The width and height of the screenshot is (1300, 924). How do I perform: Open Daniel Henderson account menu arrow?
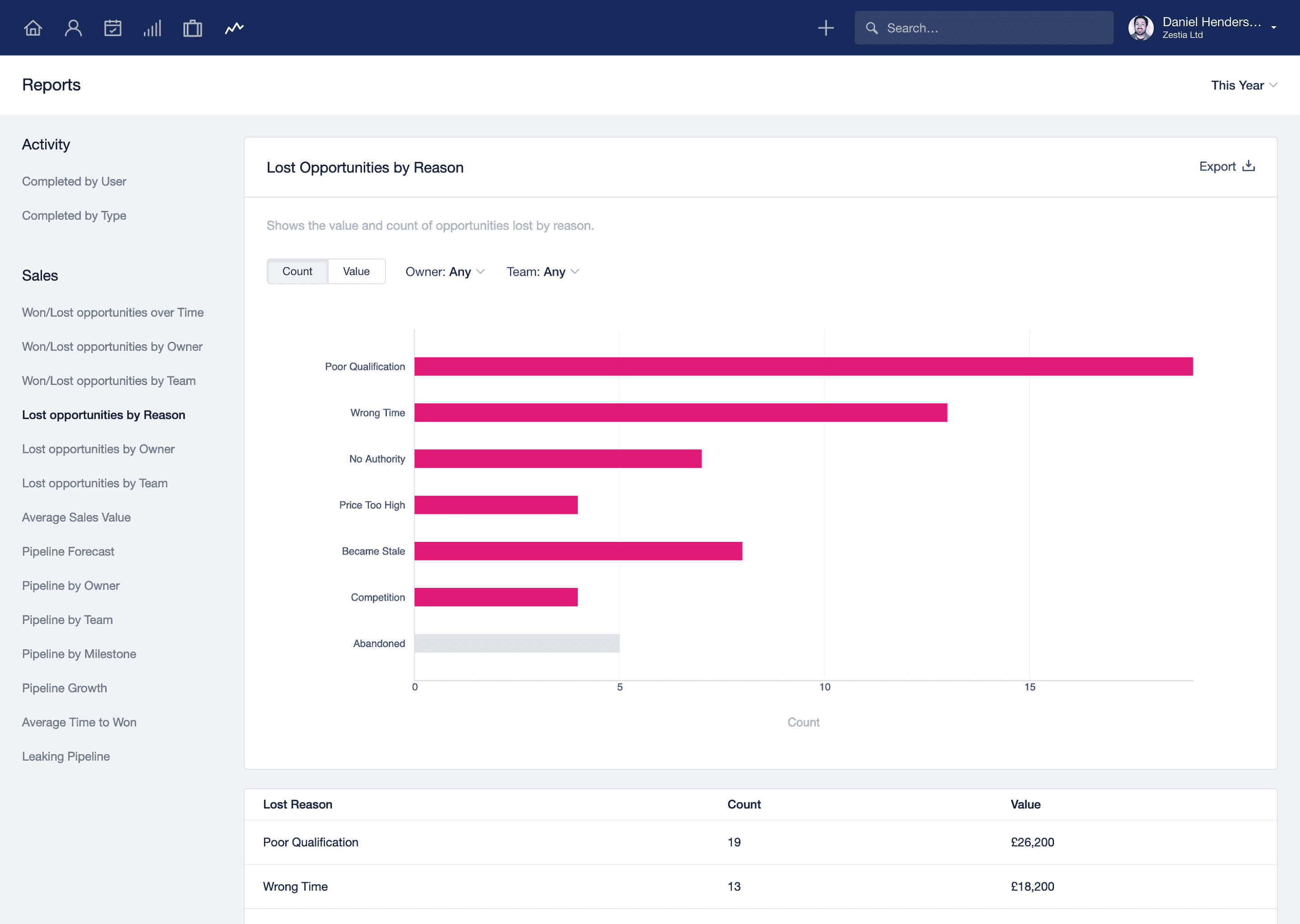tap(1273, 28)
